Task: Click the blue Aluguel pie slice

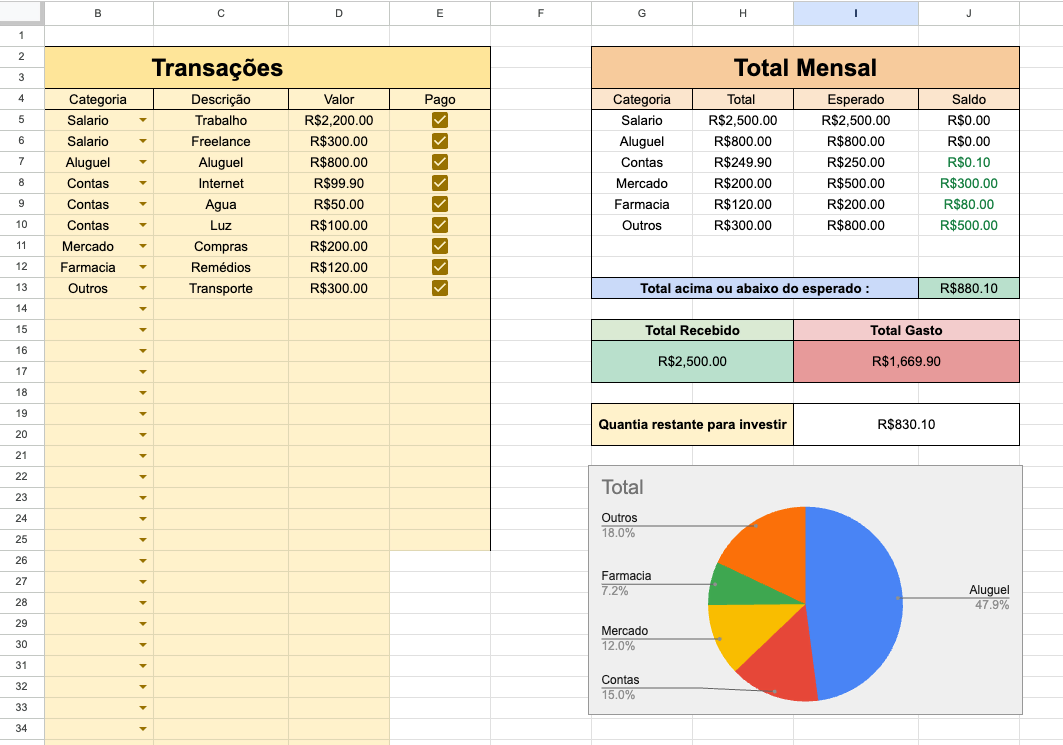Action: [858, 597]
